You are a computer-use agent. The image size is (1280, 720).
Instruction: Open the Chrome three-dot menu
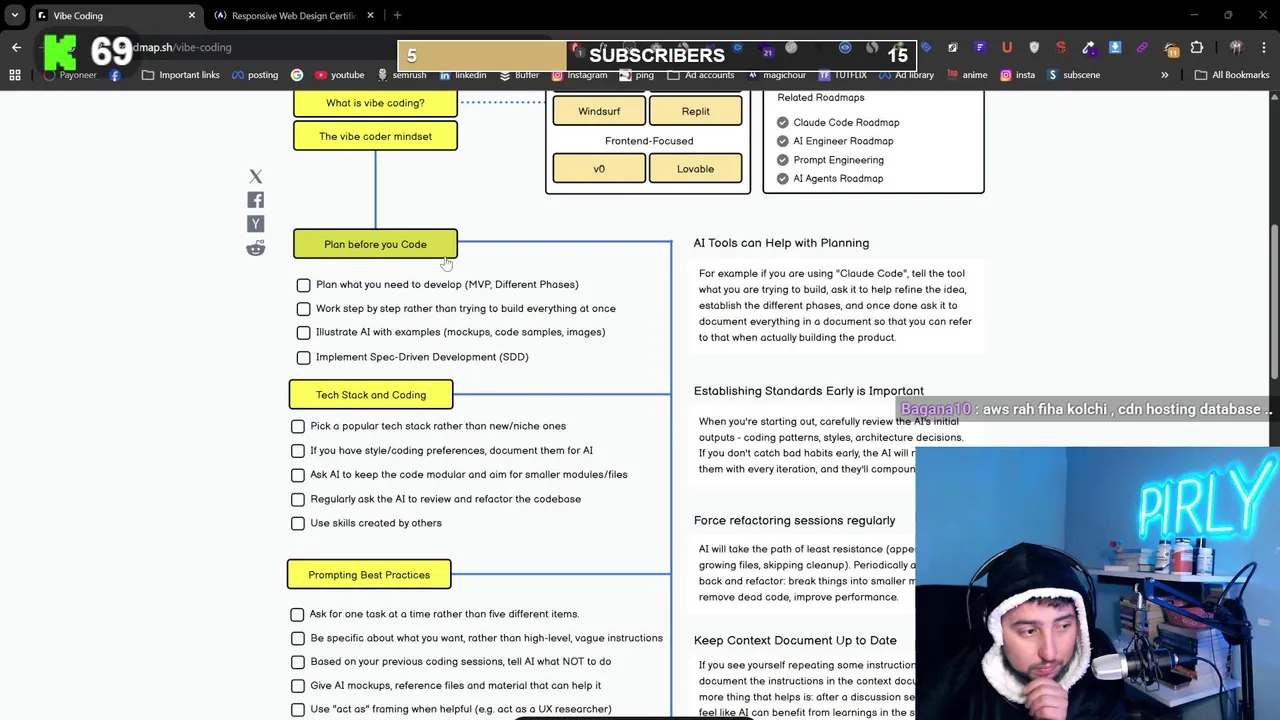click(x=1263, y=47)
